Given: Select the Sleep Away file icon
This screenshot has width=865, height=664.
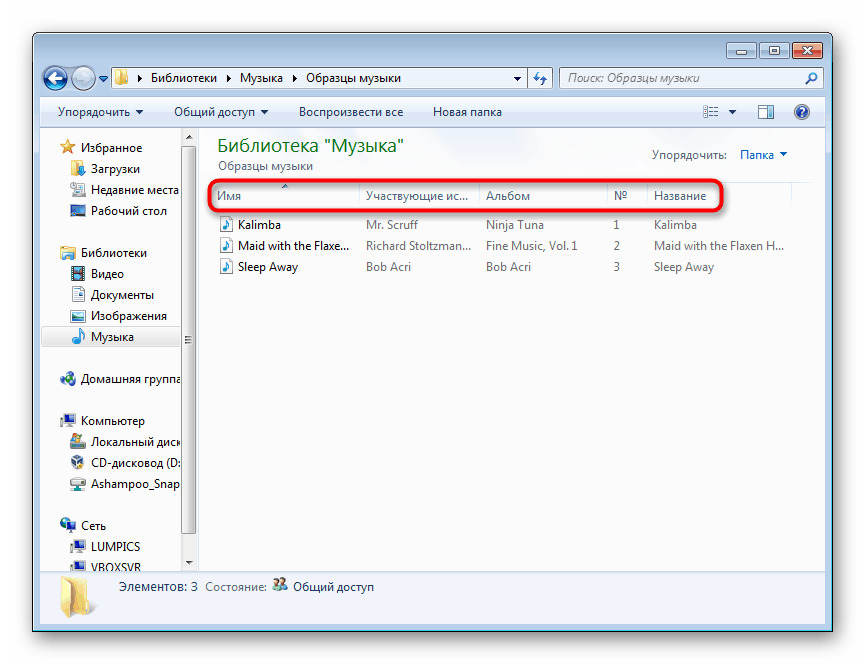Looking at the screenshot, I should coord(226,266).
